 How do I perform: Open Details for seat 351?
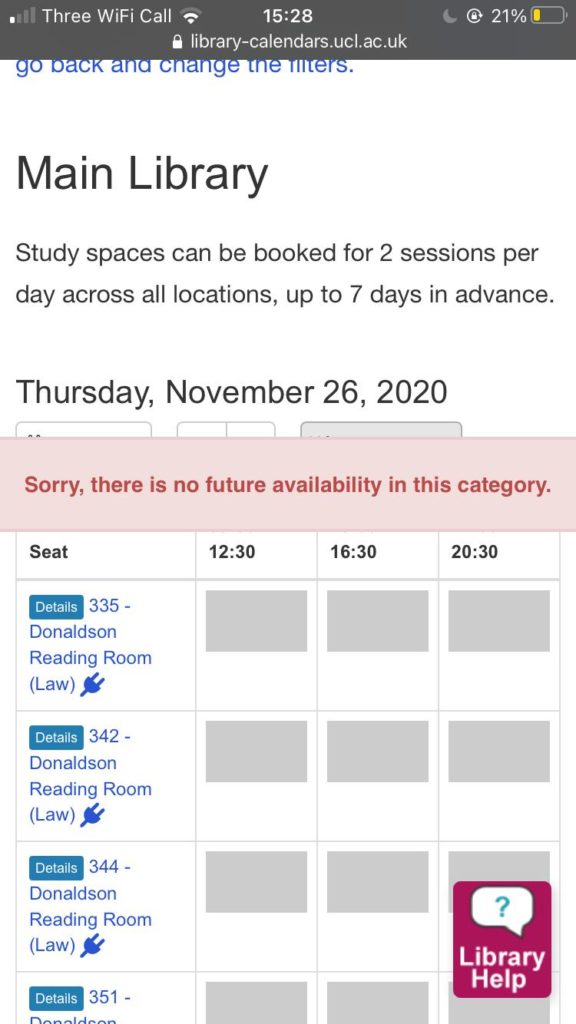[x=57, y=999]
